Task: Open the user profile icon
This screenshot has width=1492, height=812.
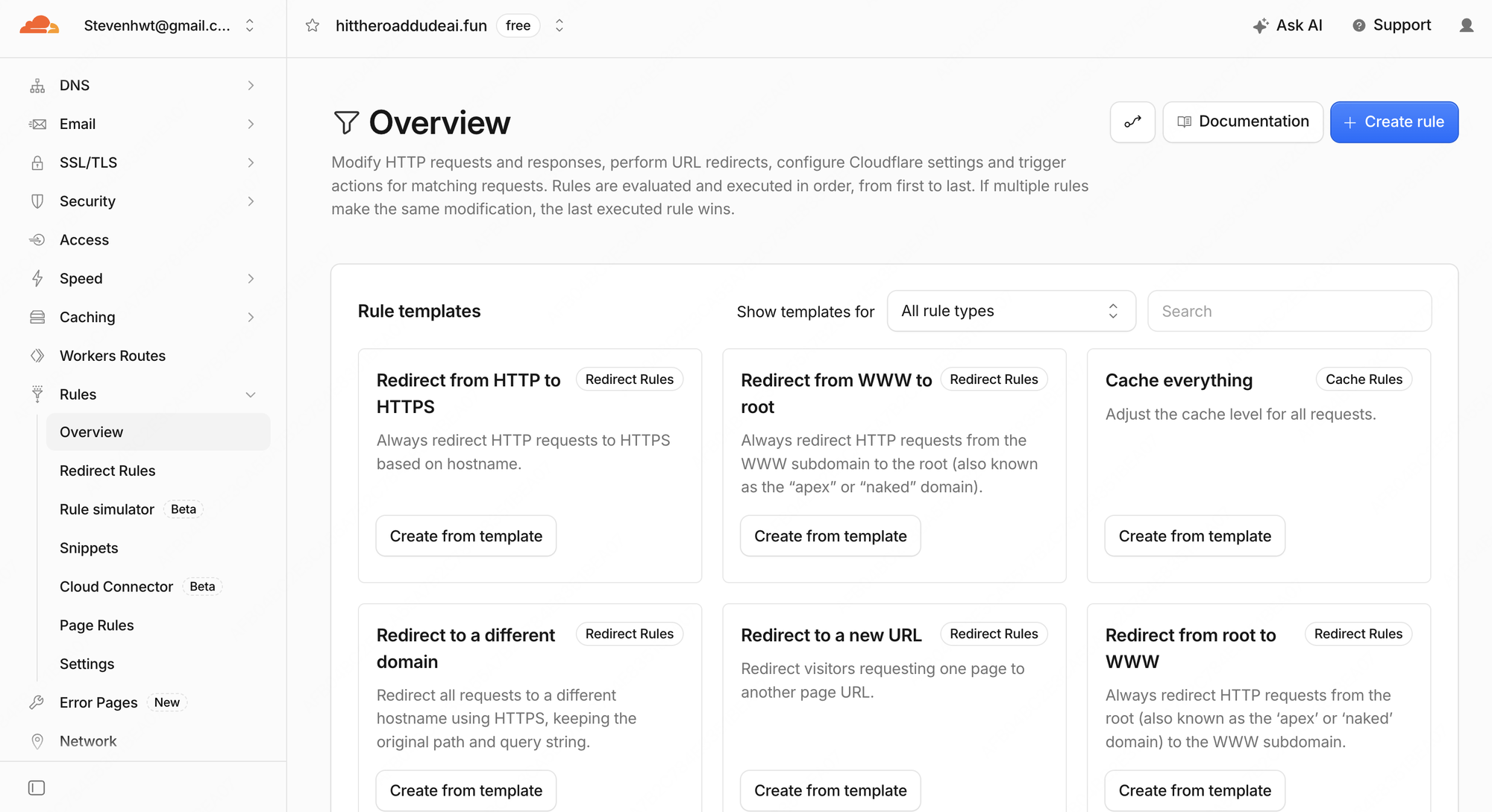Action: pyautogui.click(x=1466, y=25)
